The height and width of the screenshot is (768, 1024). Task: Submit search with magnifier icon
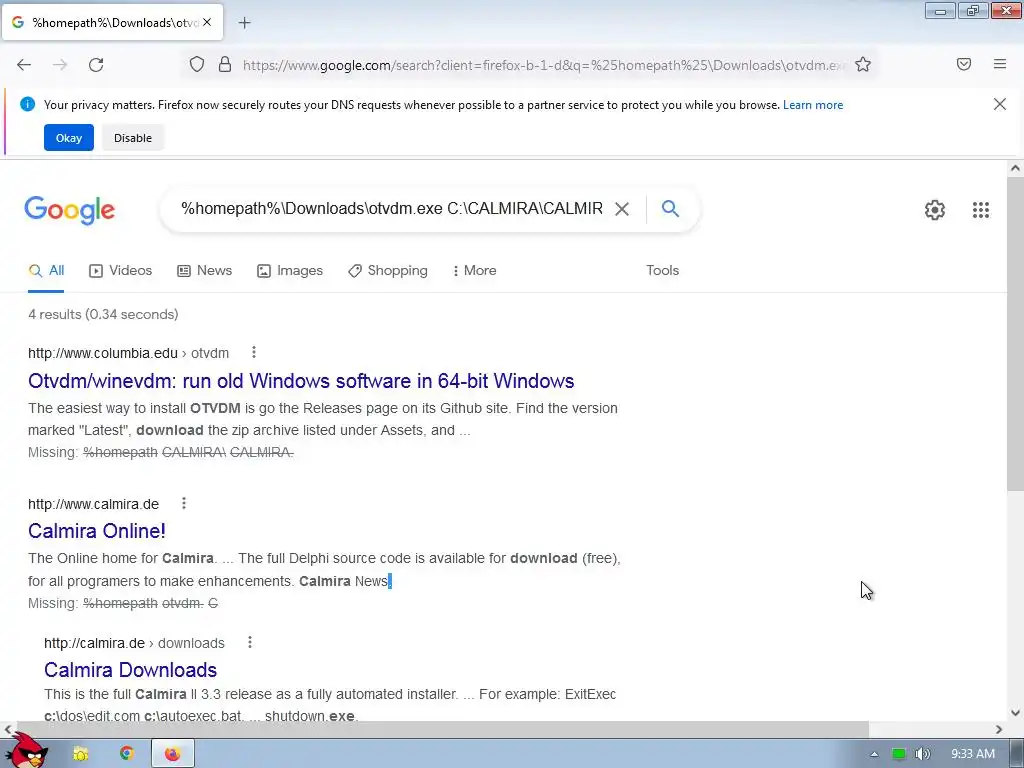pos(670,209)
